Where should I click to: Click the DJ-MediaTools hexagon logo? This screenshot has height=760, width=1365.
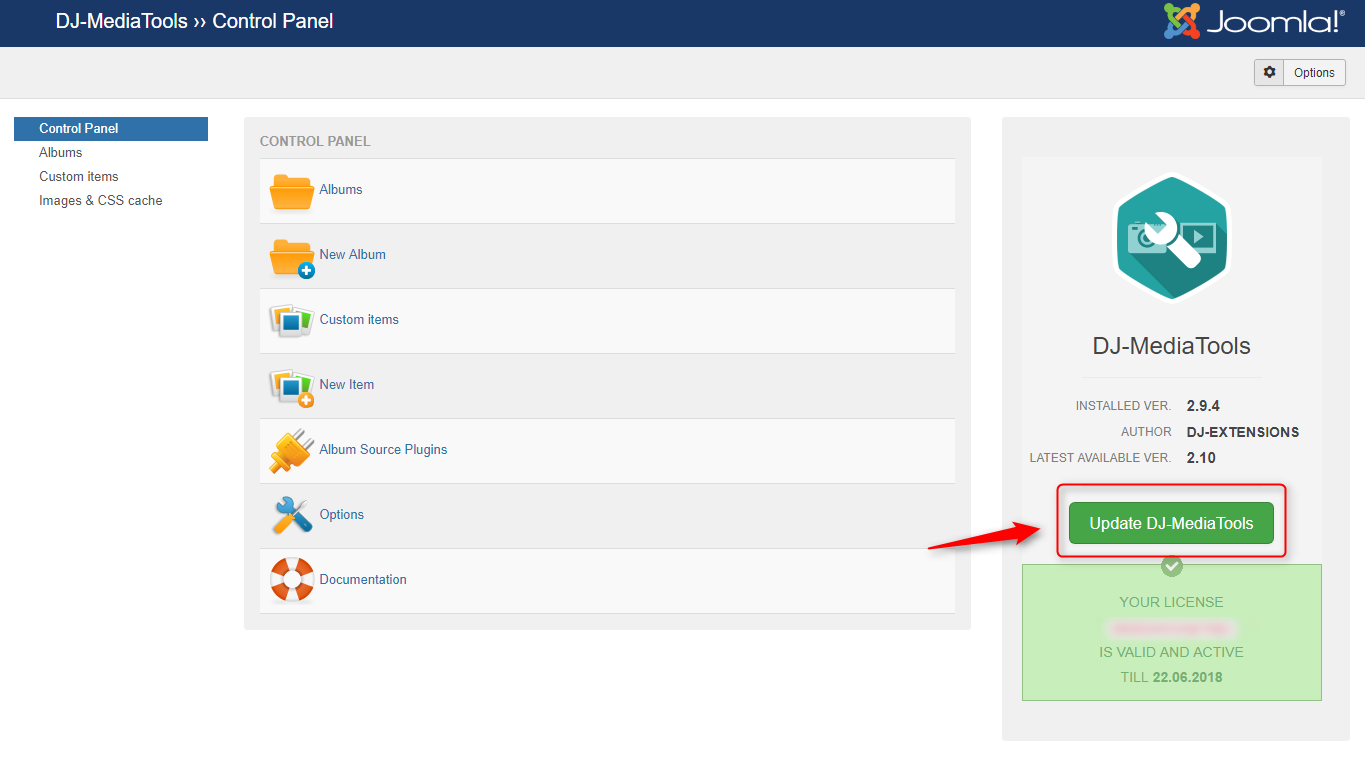click(1172, 238)
